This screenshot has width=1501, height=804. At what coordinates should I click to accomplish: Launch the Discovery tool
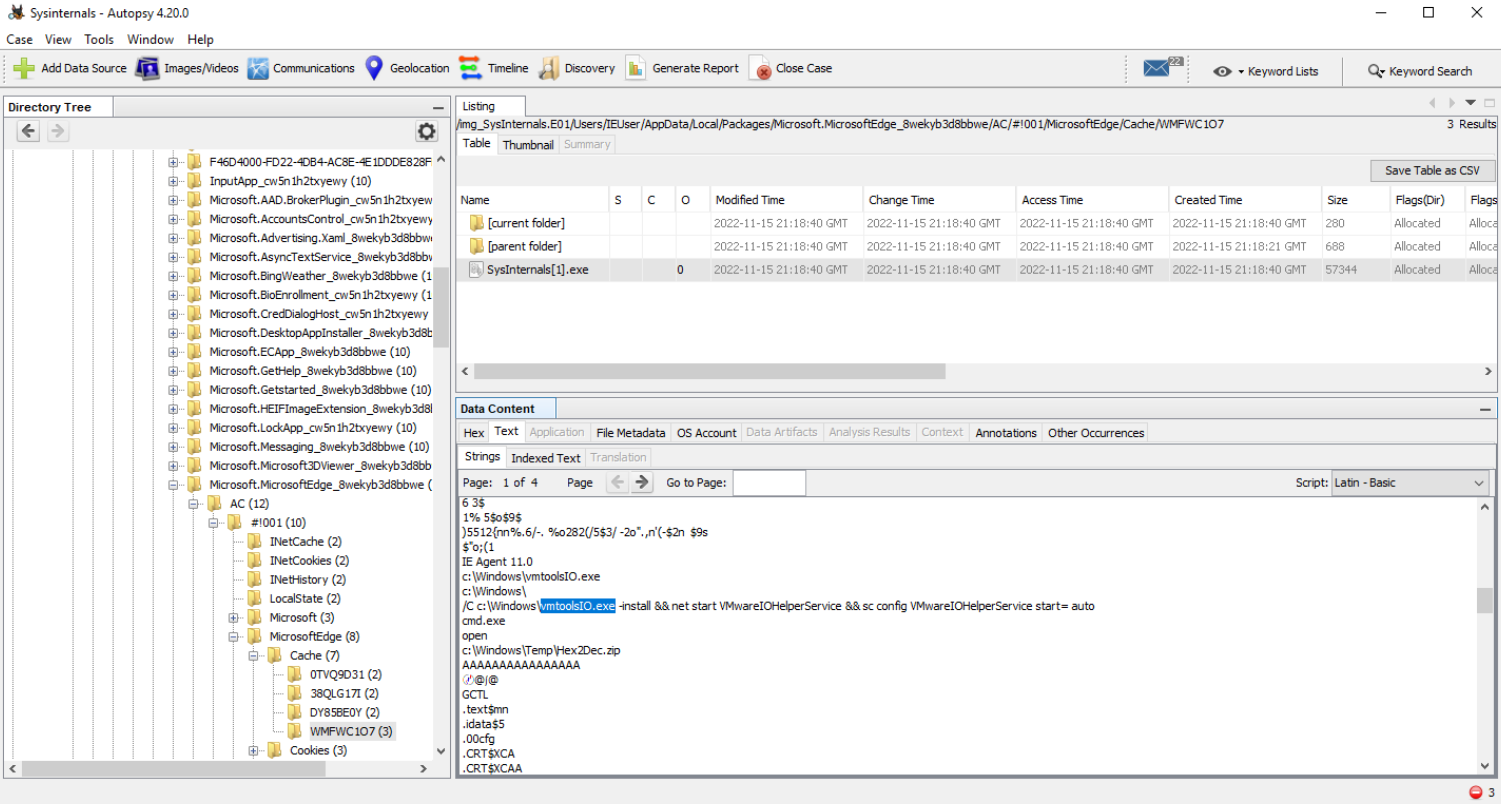coord(577,68)
